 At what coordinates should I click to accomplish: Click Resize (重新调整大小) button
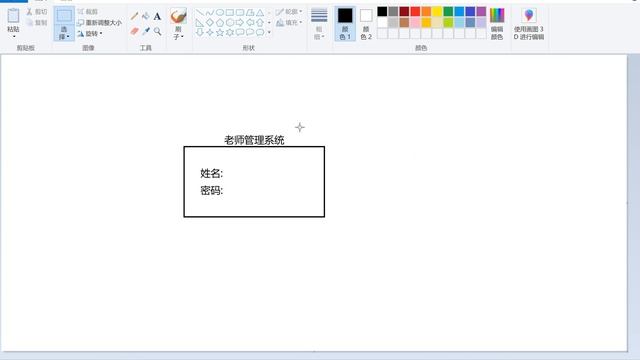[99, 23]
